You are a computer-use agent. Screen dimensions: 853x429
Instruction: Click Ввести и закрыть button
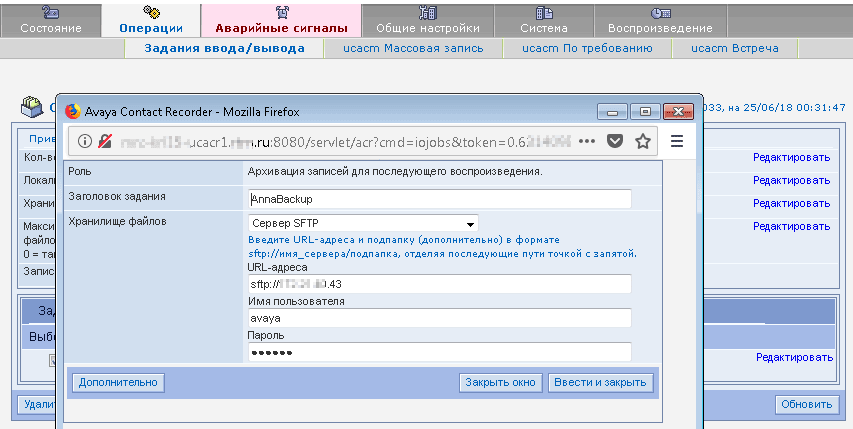600,382
